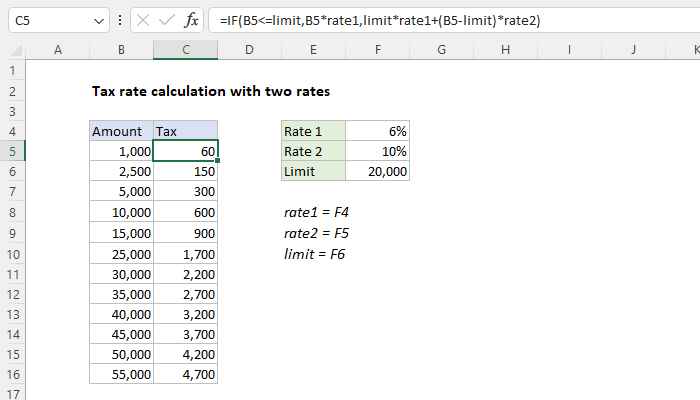Image resolution: width=700 pixels, height=400 pixels.
Task: Click the note 'rate2 = F5'
Action: coord(316,233)
